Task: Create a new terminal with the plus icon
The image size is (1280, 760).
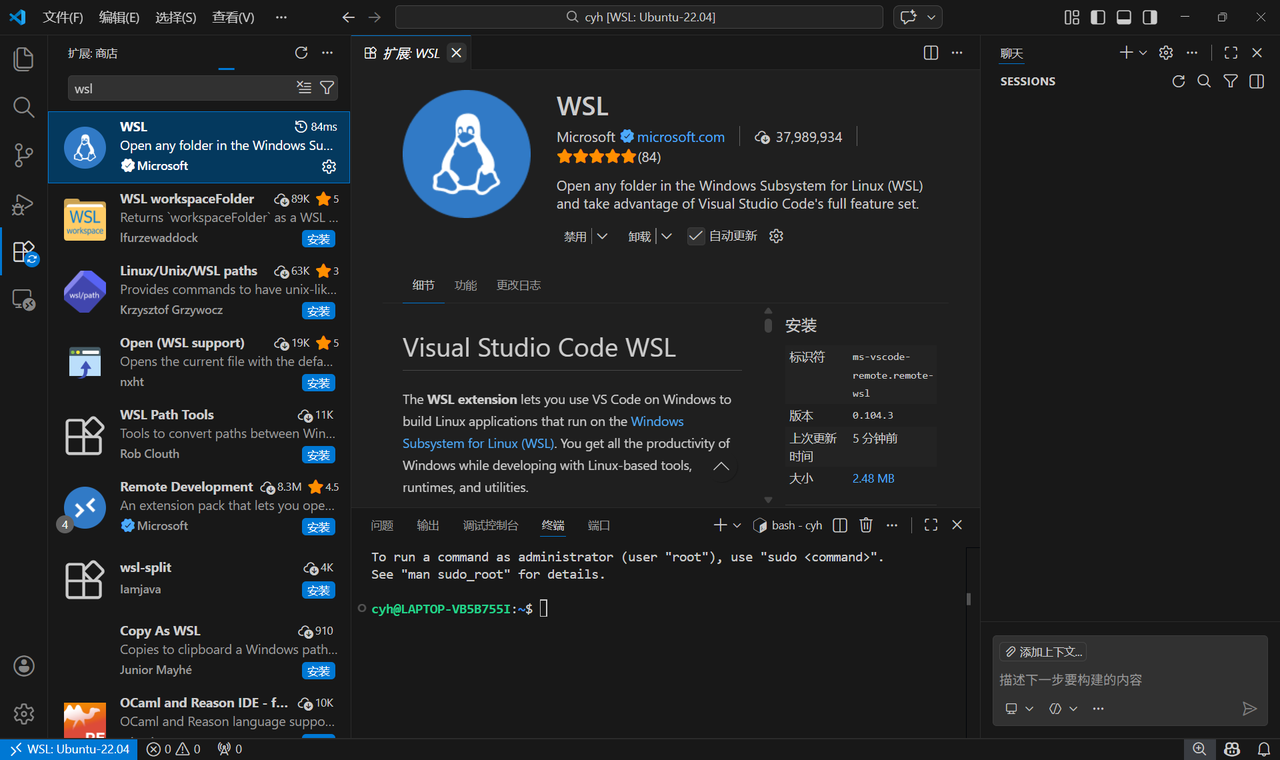Action: (x=720, y=525)
